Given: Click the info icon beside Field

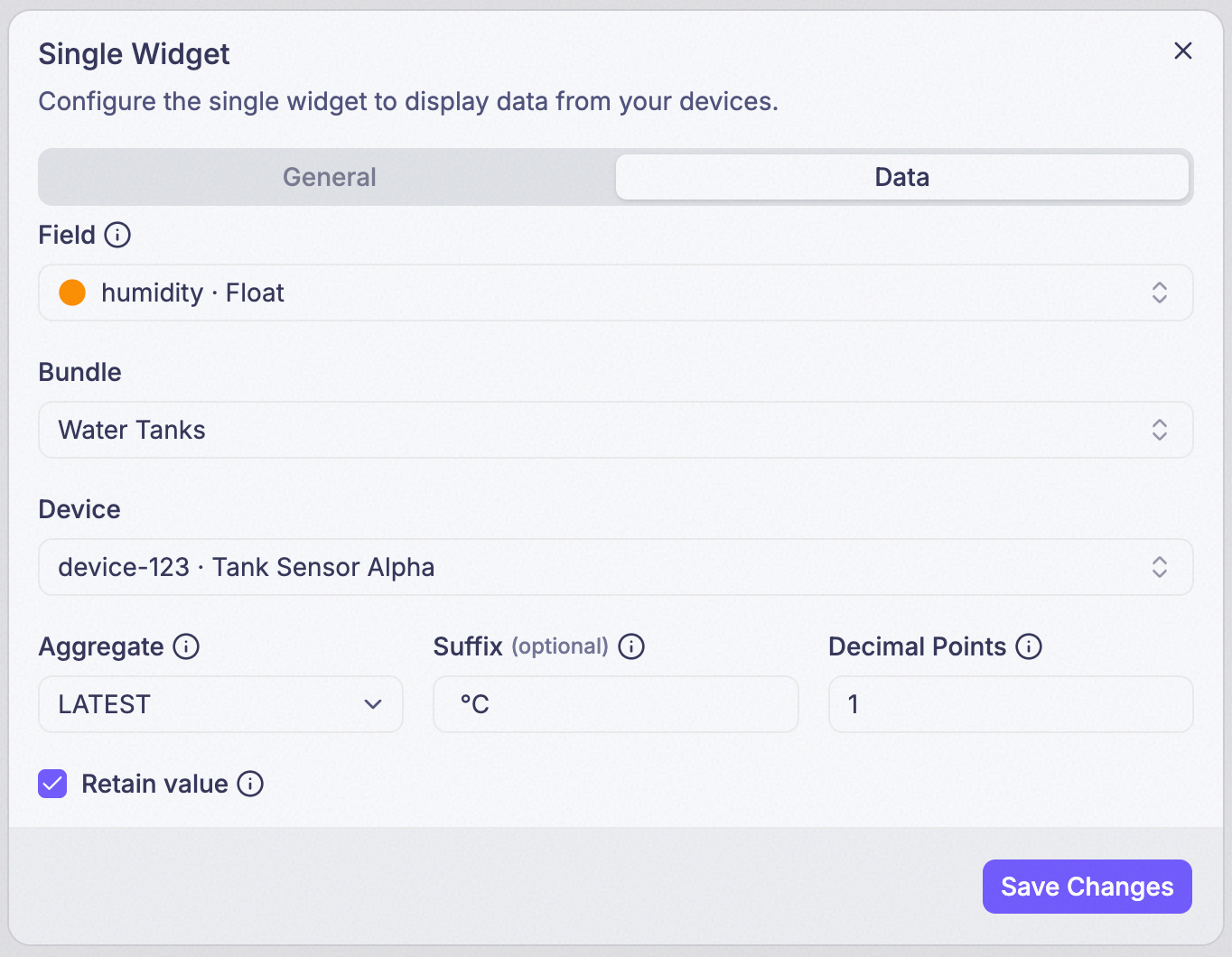Looking at the screenshot, I should click(117, 235).
